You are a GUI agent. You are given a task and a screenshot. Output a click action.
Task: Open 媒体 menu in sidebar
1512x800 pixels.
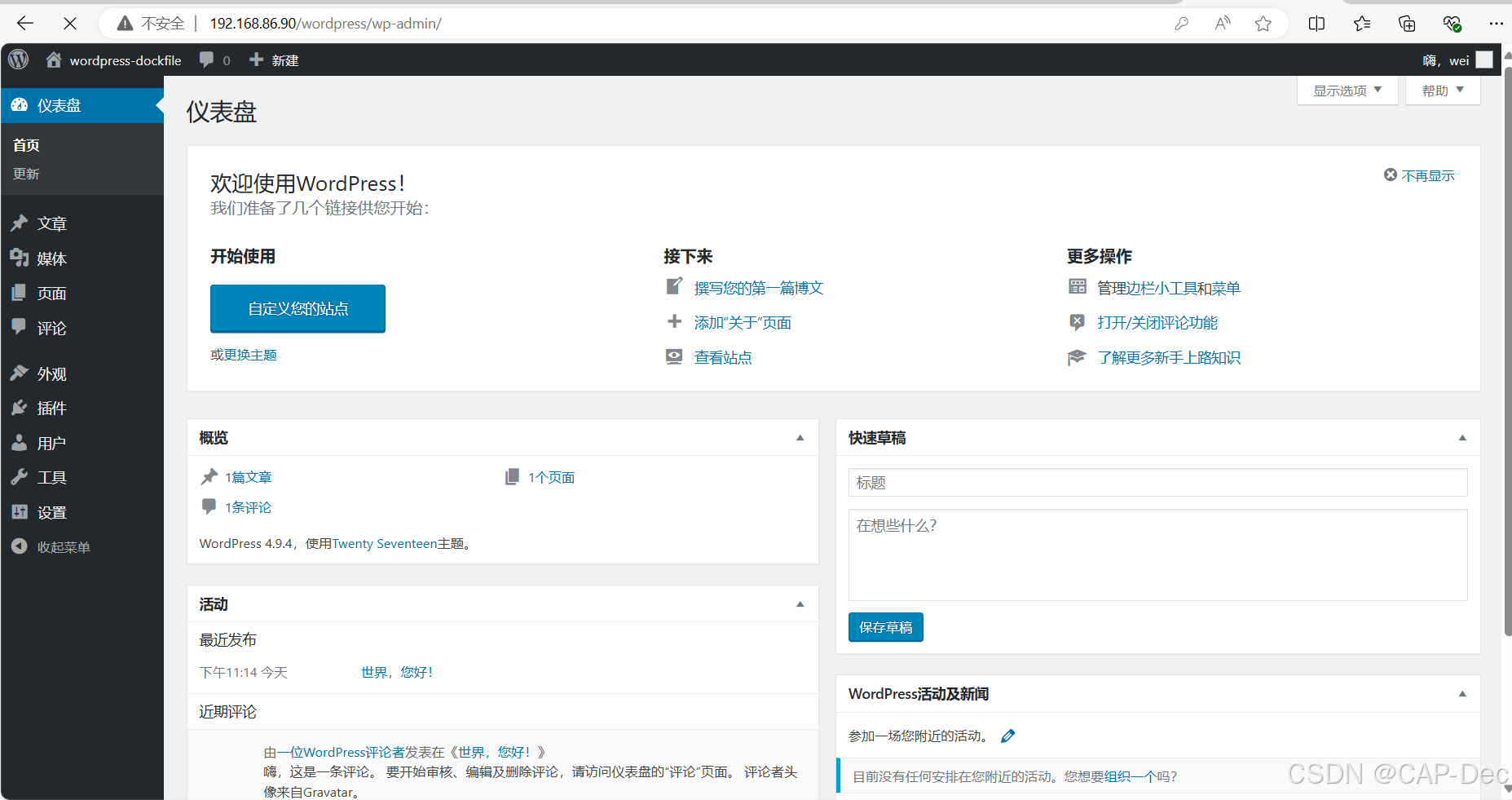click(x=82, y=259)
